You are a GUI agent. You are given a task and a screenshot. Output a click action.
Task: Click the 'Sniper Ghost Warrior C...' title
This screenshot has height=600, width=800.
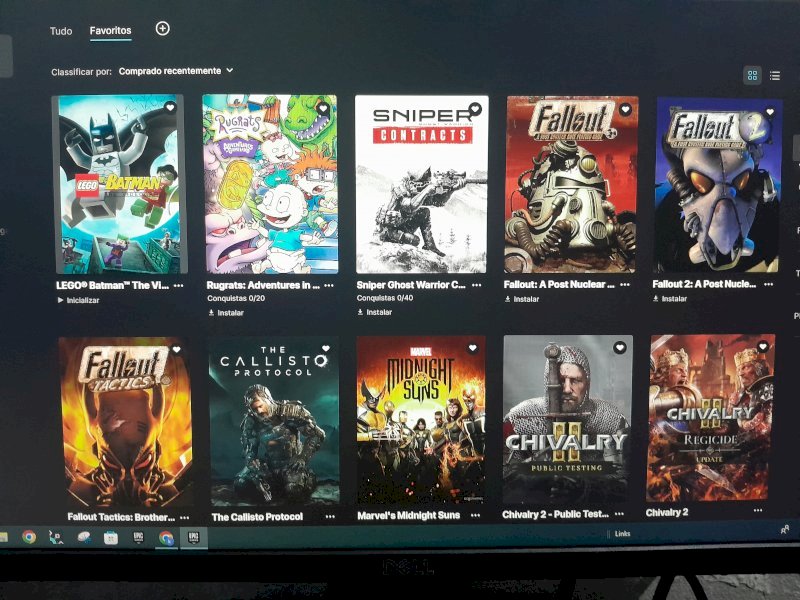point(411,285)
